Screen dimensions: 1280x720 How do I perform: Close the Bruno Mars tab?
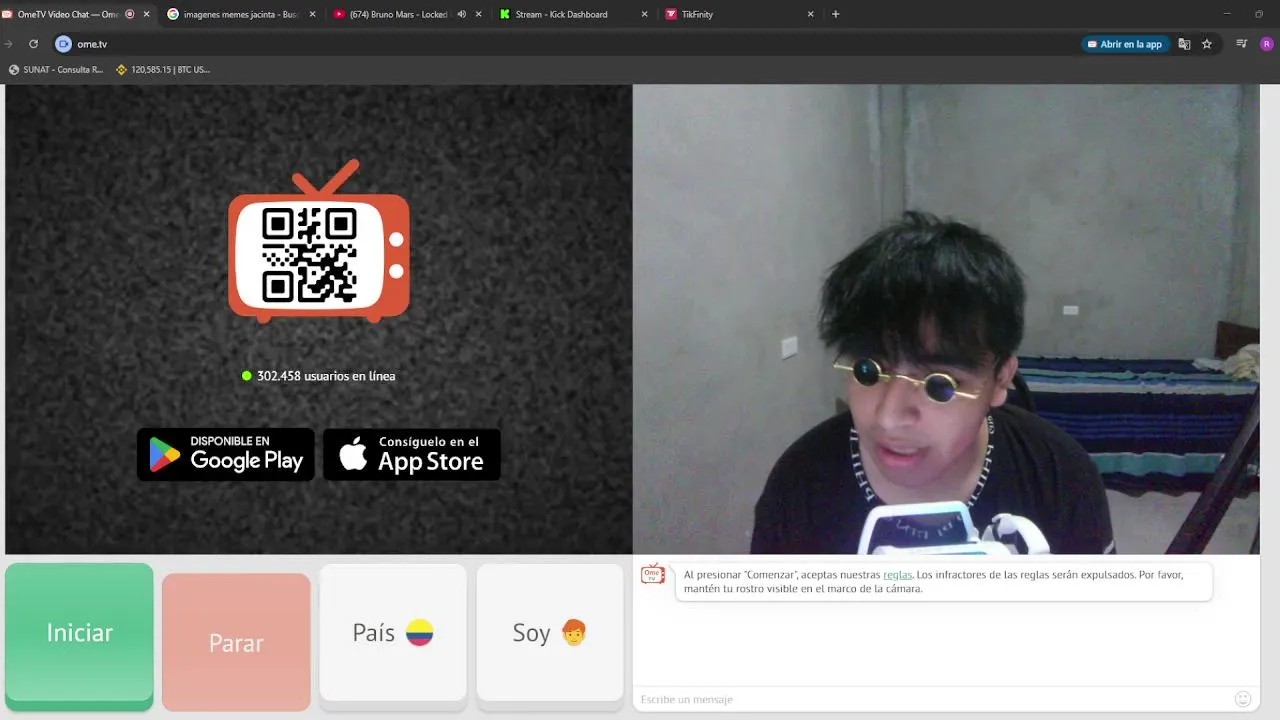tap(478, 14)
